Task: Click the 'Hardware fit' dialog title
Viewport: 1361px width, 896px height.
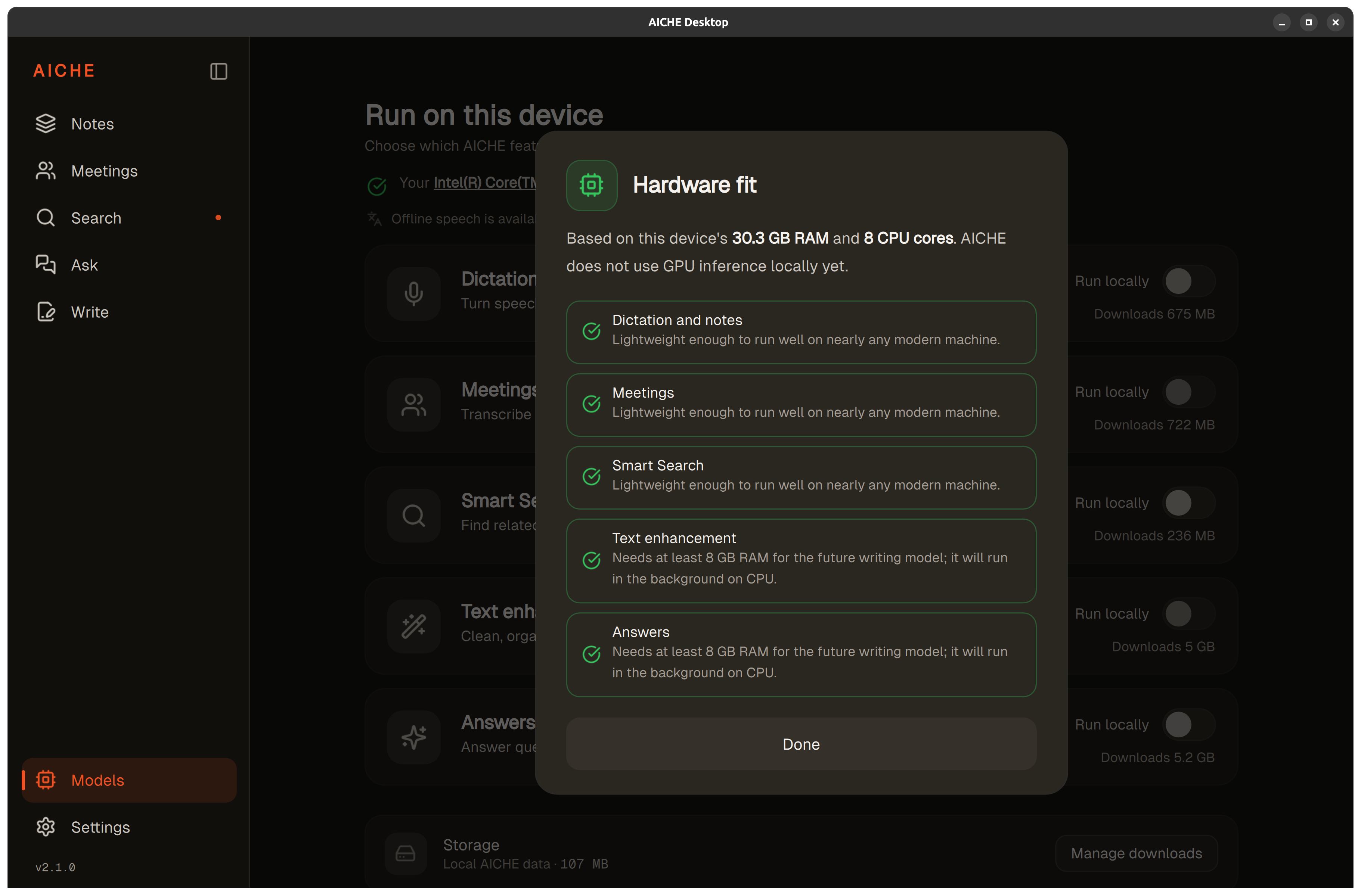Action: click(x=694, y=184)
